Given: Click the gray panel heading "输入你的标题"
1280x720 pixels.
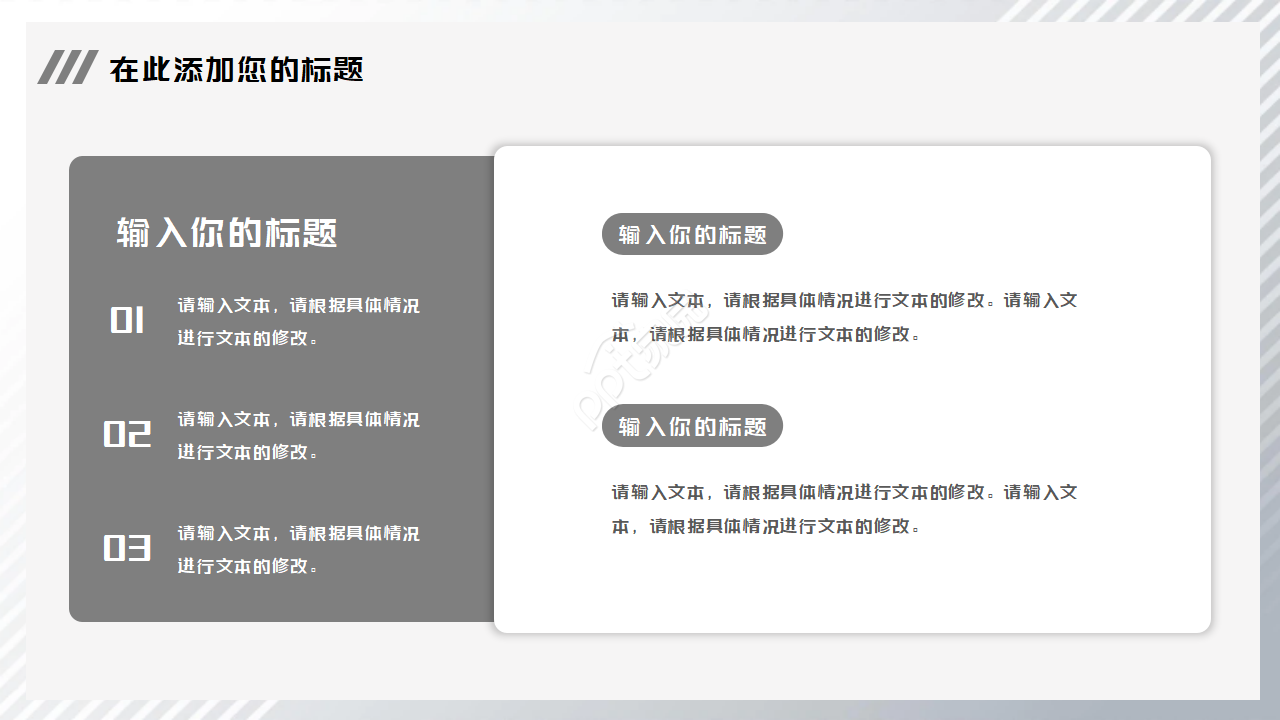Looking at the screenshot, I should pyautogui.click(x=227, y=232).
